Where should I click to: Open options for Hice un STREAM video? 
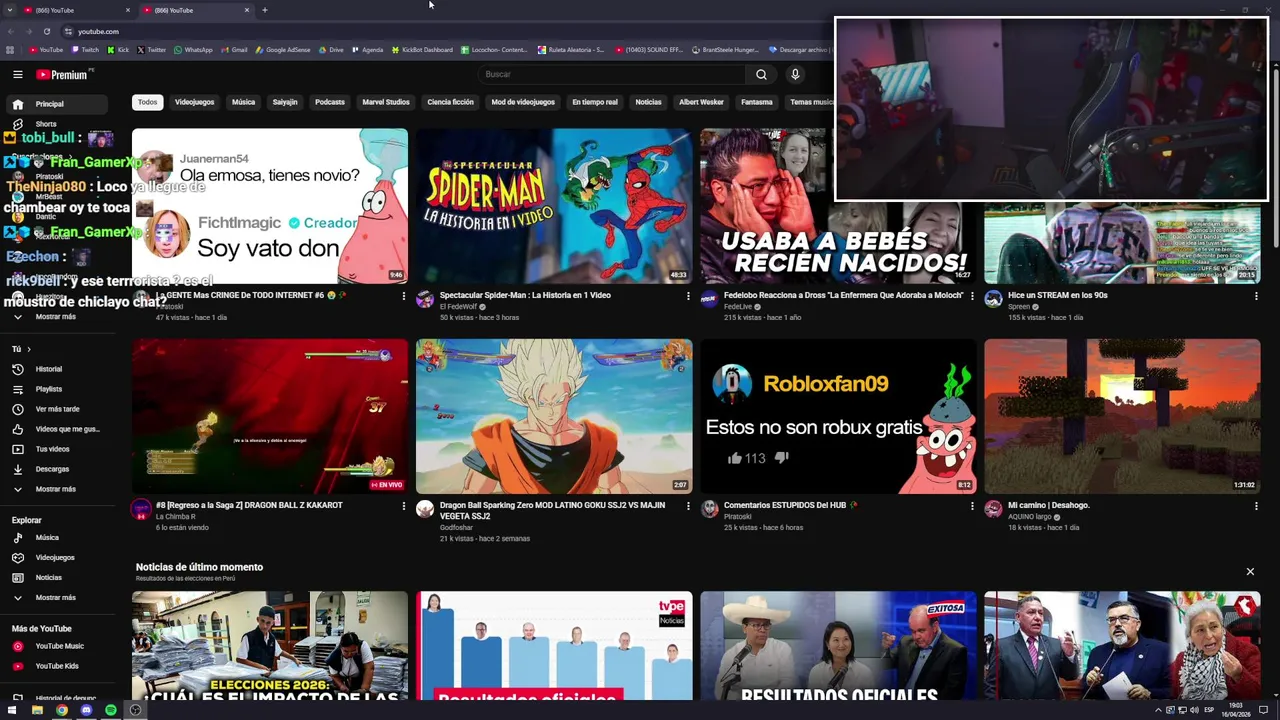pos(1256,296)
